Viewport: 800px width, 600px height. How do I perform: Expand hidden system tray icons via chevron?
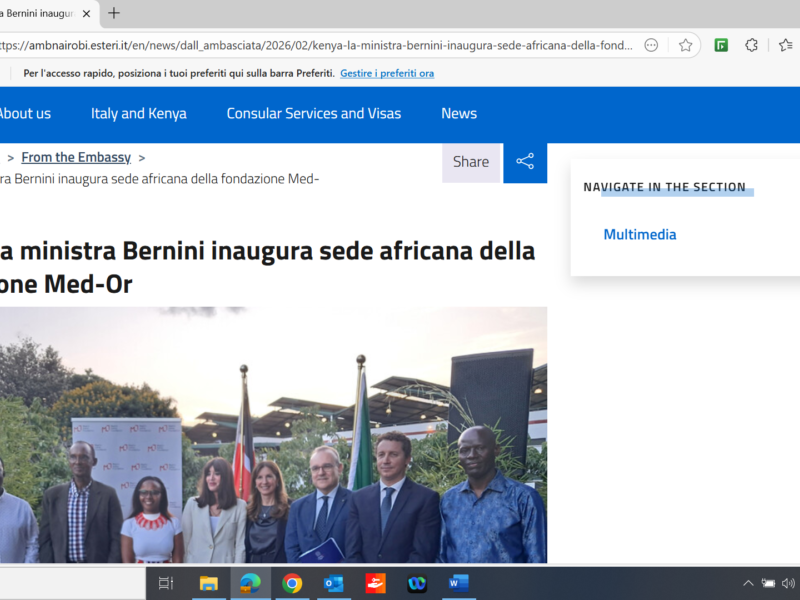coord(748,582)
